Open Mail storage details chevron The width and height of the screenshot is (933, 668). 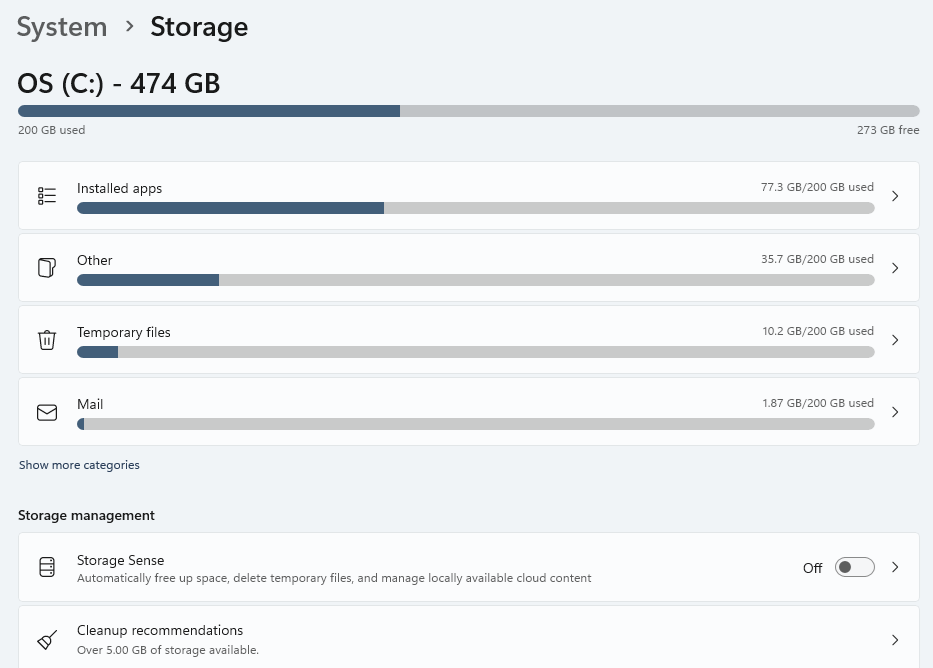895,412
